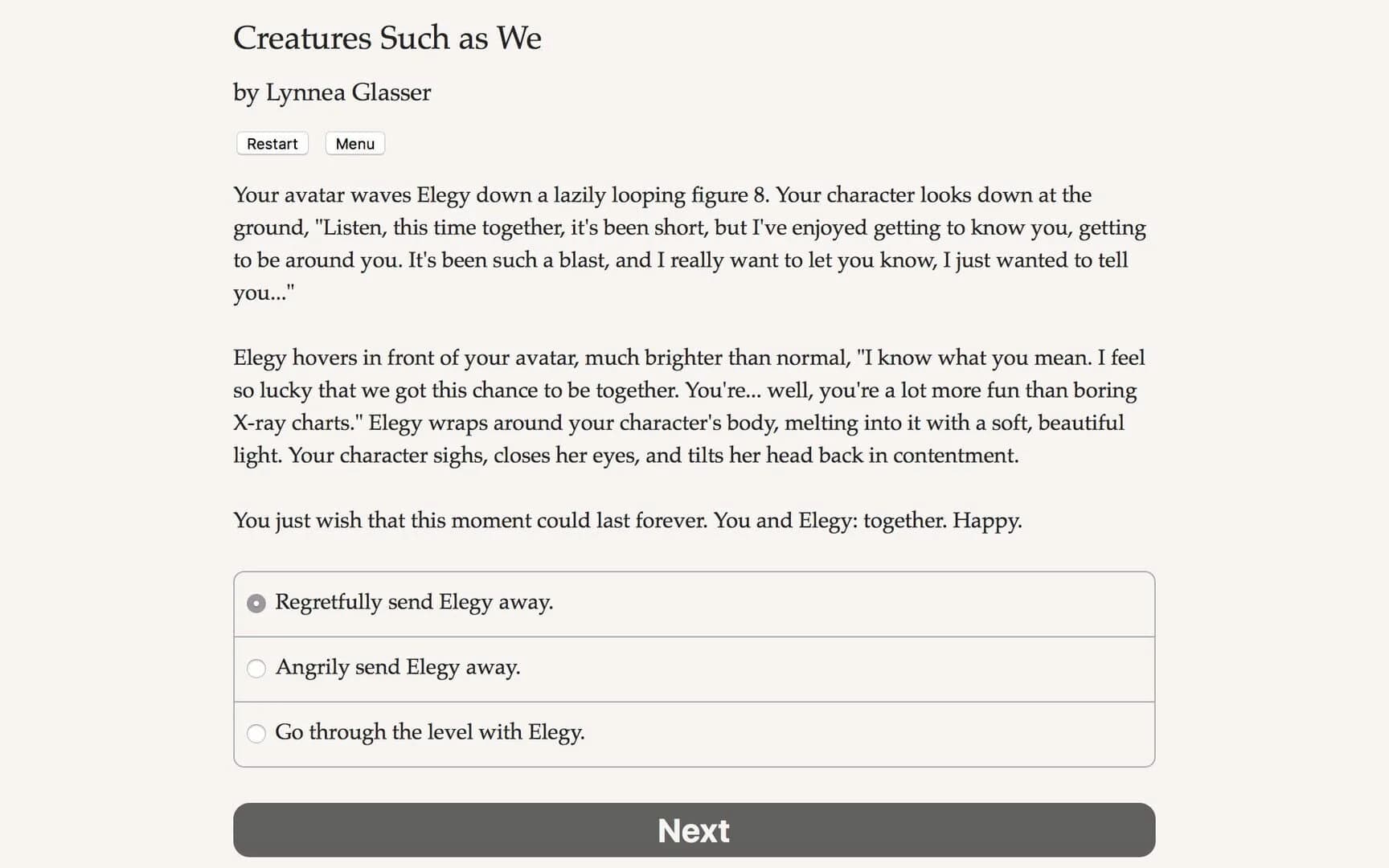The image size is (1389, 868).
Task: Pick "Go through the level with Elegy"
Action: tap(430, 732)
